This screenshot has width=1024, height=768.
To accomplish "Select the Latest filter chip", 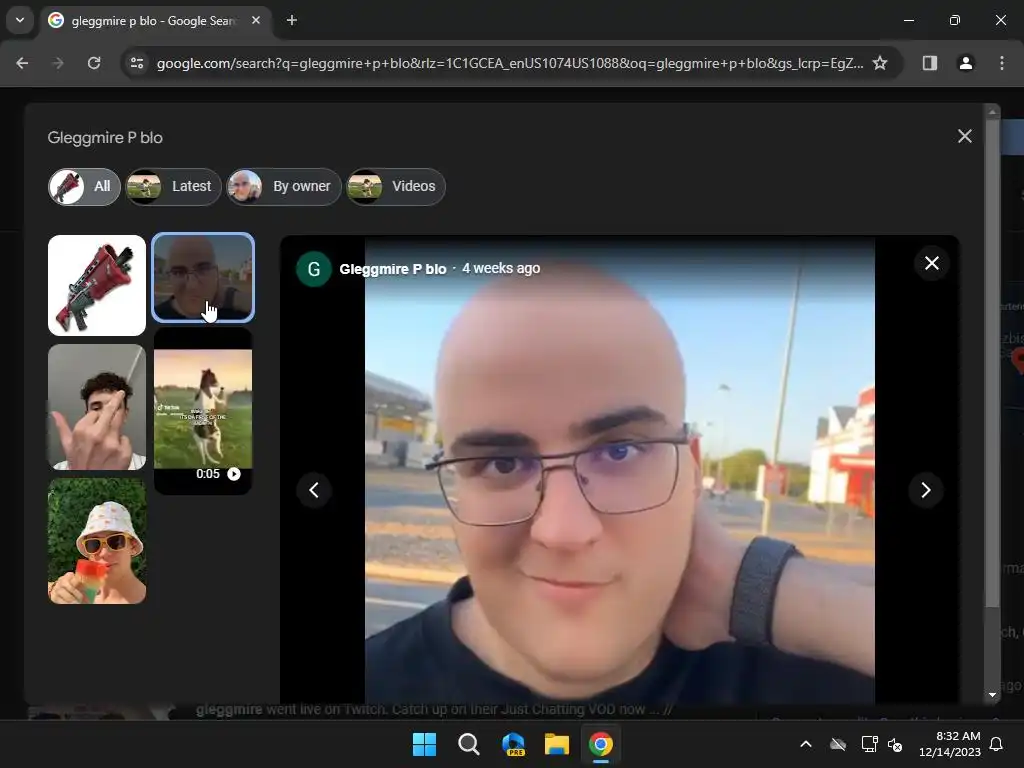I will 173,187.
